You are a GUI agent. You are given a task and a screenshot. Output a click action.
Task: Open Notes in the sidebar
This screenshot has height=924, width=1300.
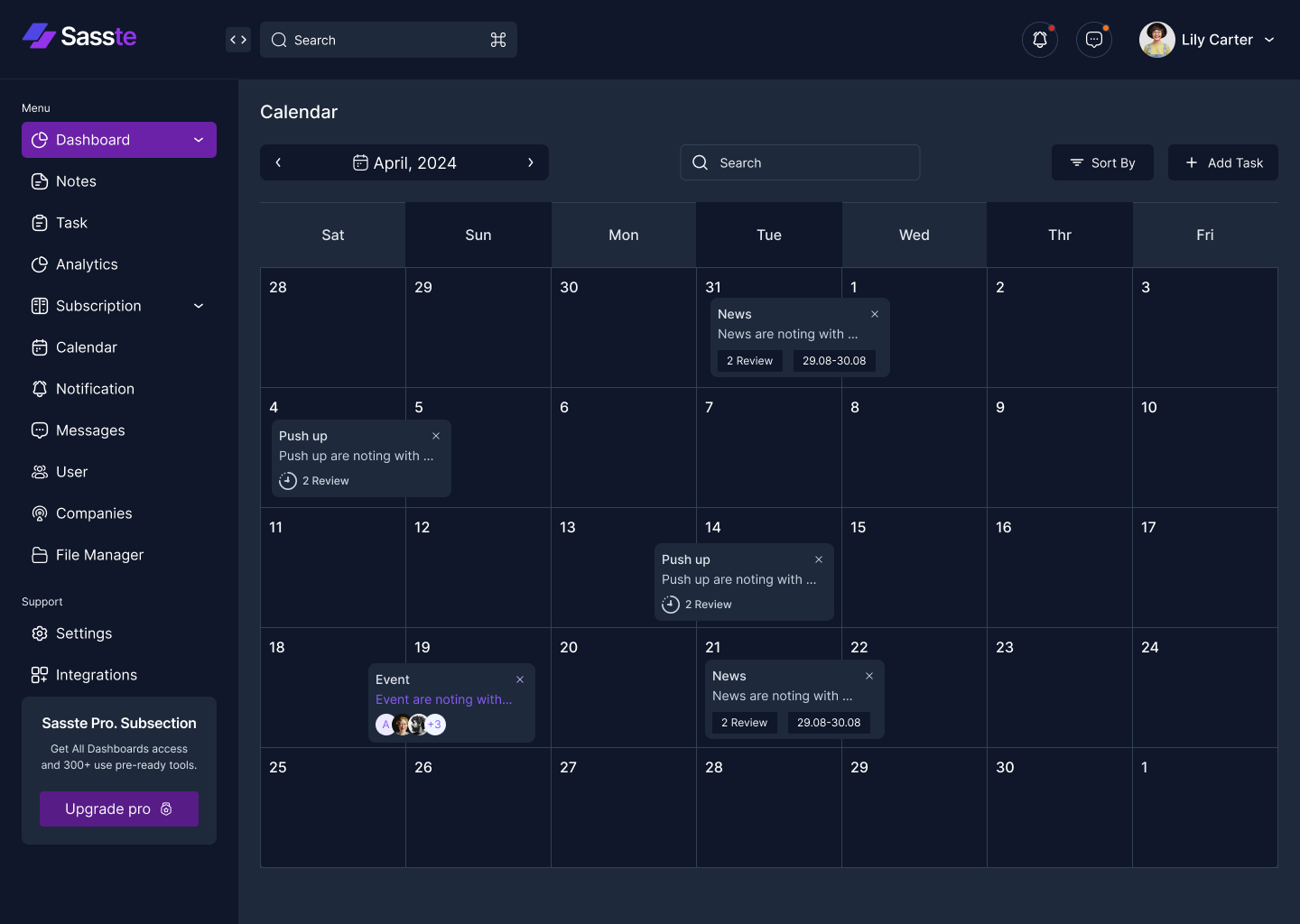119,181
